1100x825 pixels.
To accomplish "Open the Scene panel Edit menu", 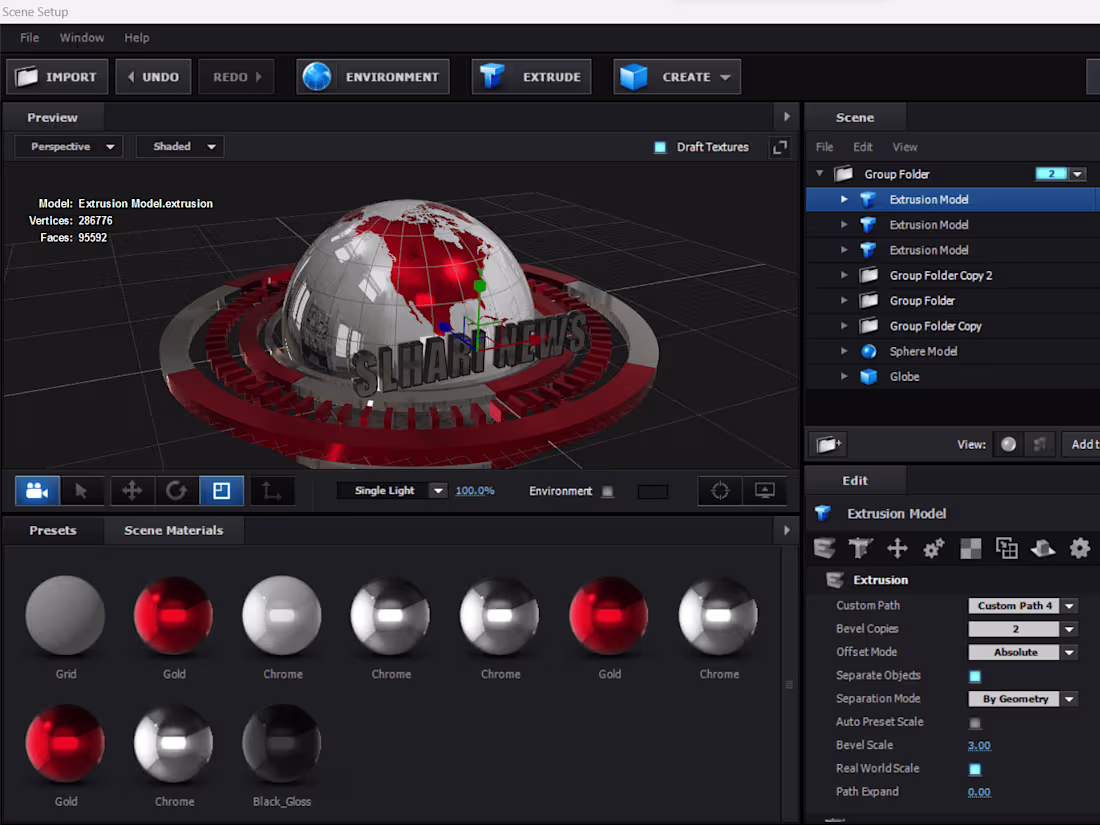I will [863, 147].
